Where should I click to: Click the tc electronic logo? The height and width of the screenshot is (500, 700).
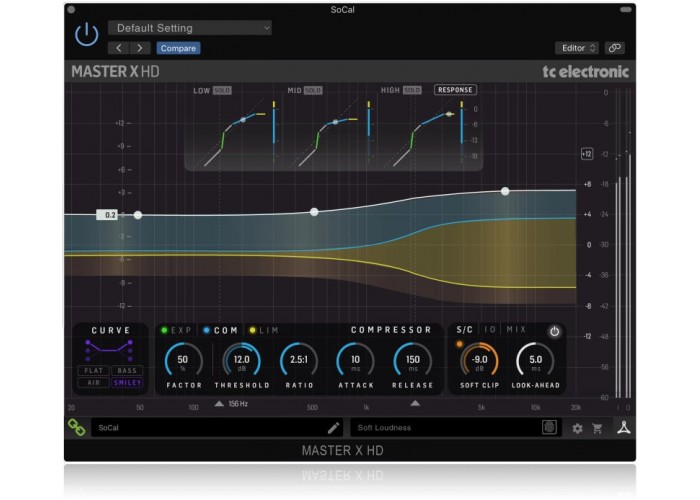point(585,71)
